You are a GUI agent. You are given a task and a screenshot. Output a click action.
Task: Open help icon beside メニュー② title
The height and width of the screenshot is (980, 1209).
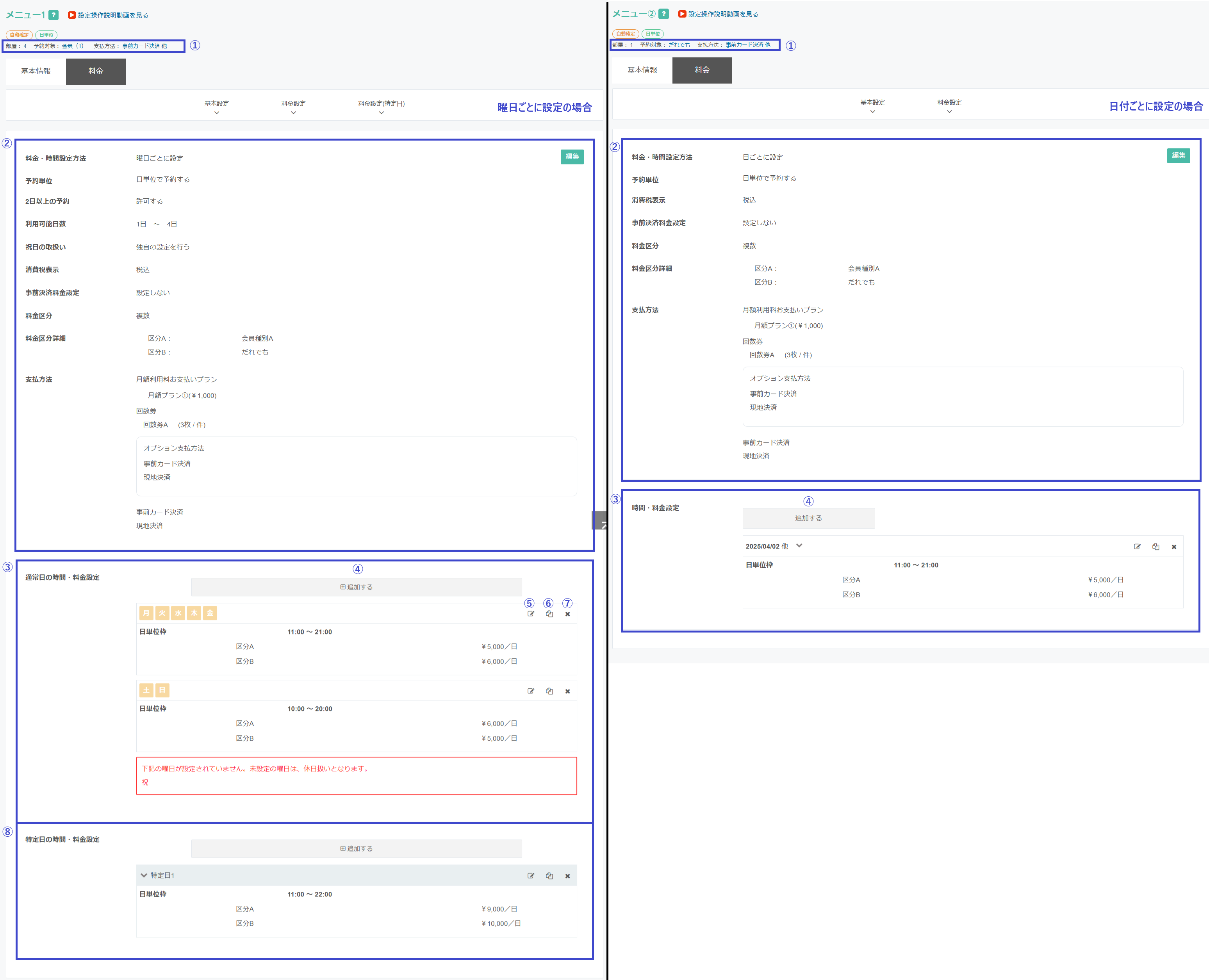[x=664, y=14]
